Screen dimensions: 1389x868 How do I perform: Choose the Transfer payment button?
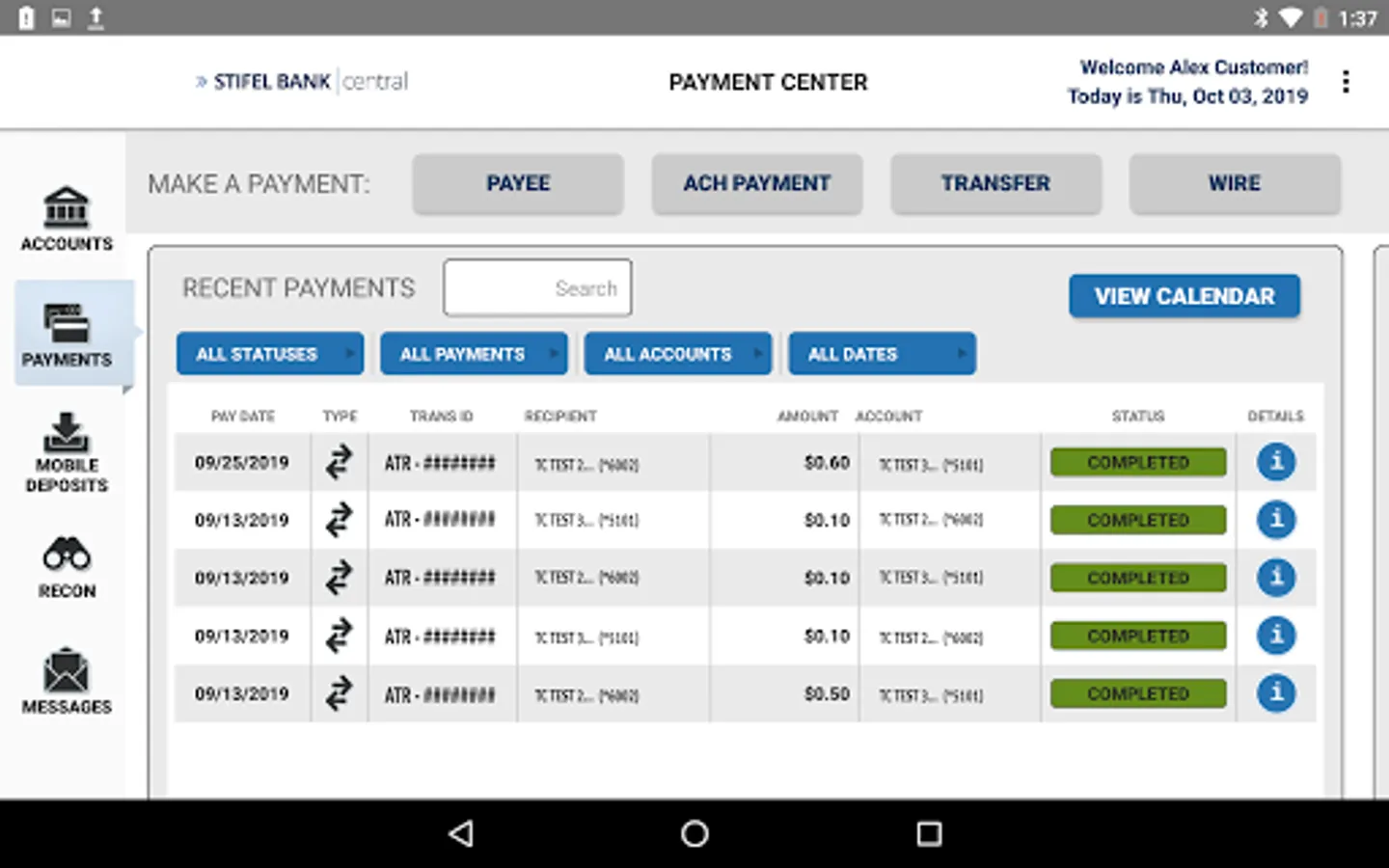coord(996,183)
